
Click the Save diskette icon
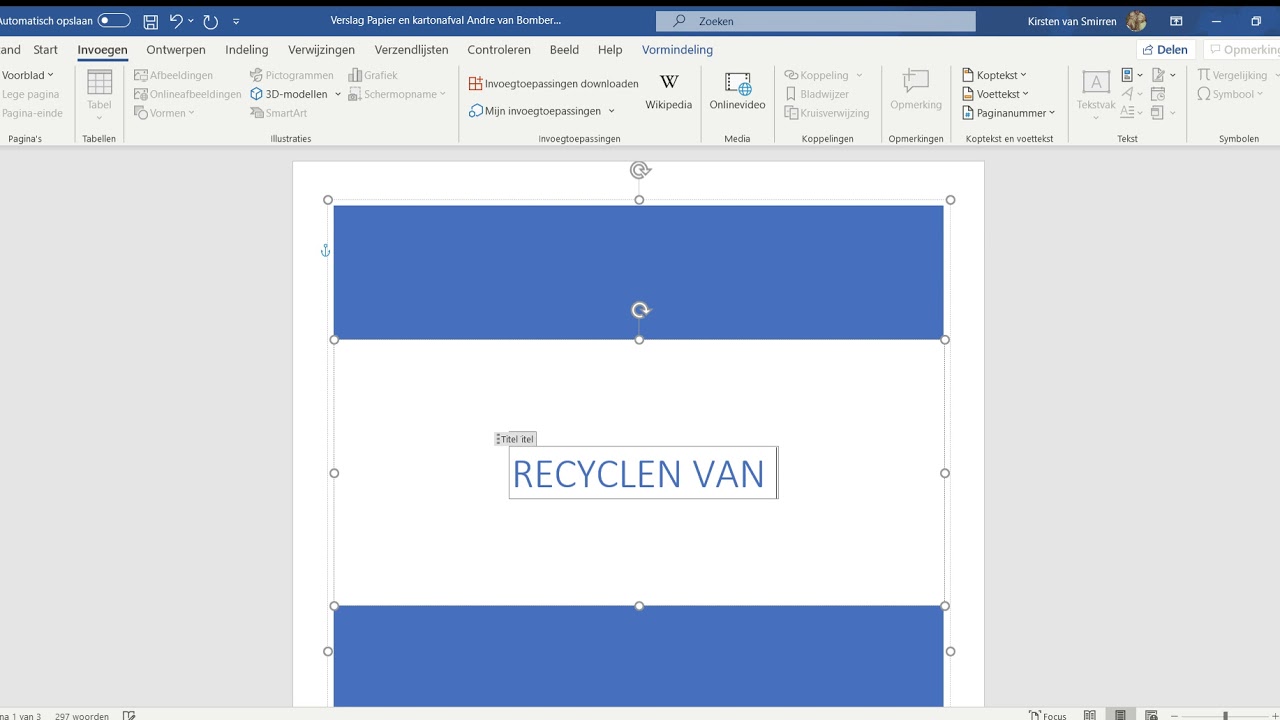[151, 21]
